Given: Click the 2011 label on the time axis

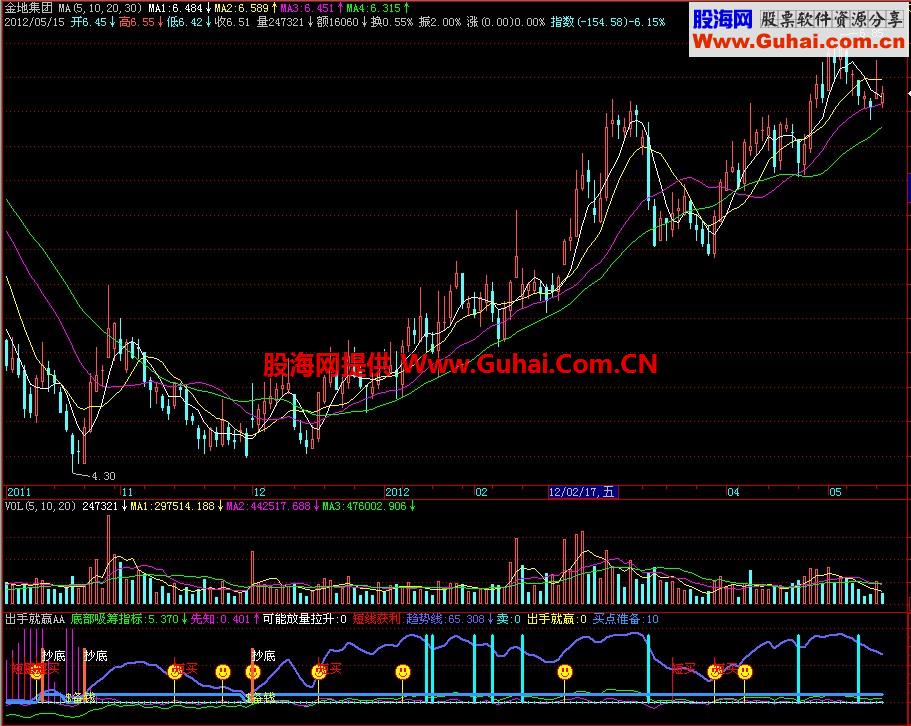Looking at the screenshot, I should coord(19,492).
